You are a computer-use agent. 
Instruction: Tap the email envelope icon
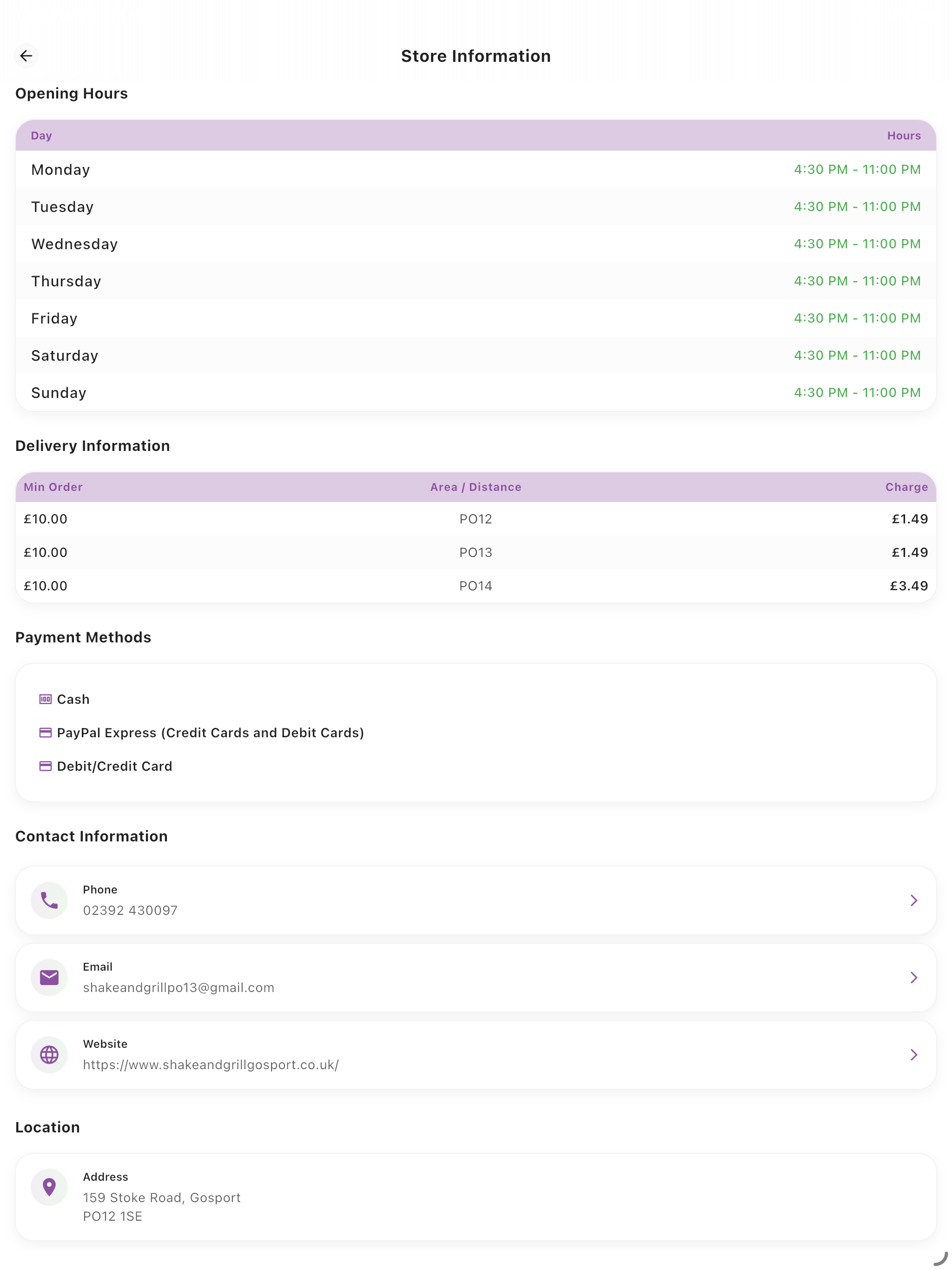pos(49,977)
